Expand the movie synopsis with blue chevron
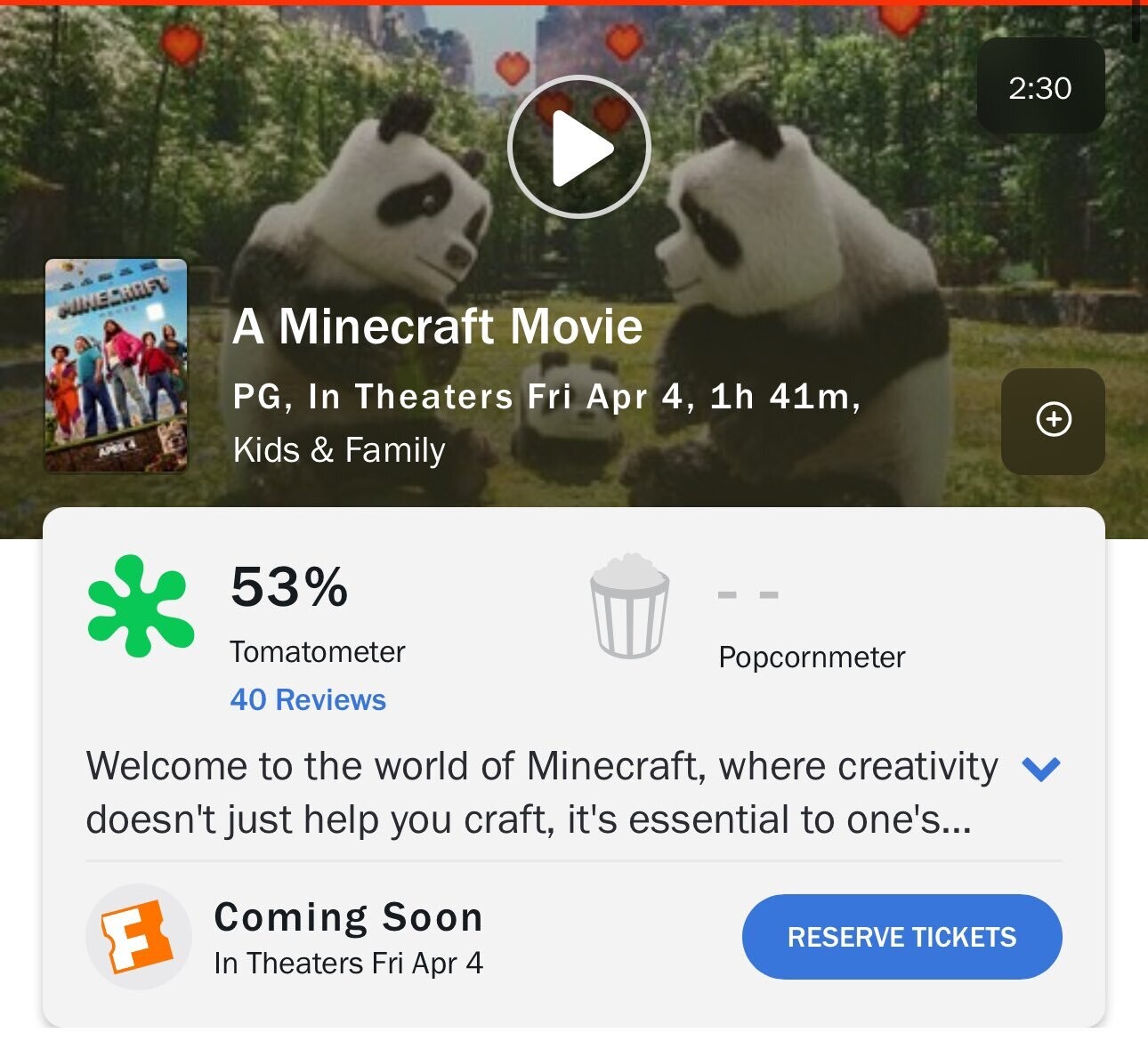 1040,768
